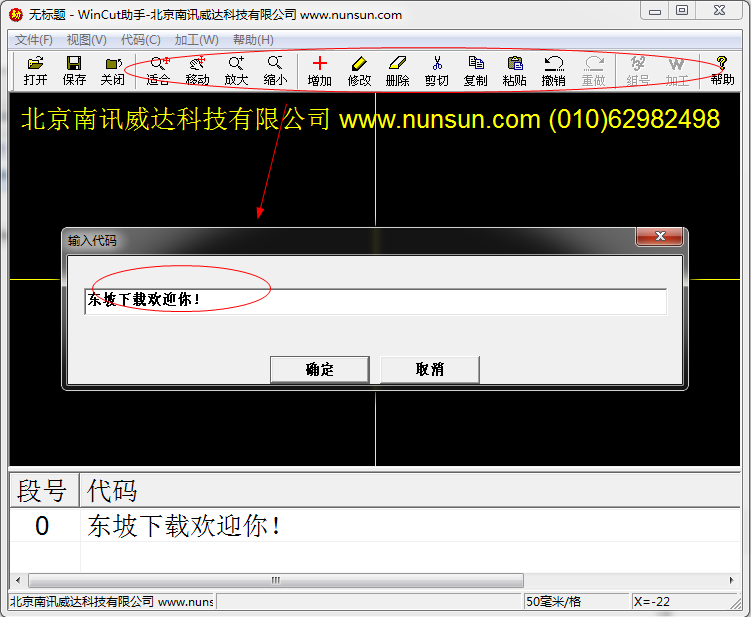
Task: Open the 加工(W) menu
Action: [x=196, y=40]
